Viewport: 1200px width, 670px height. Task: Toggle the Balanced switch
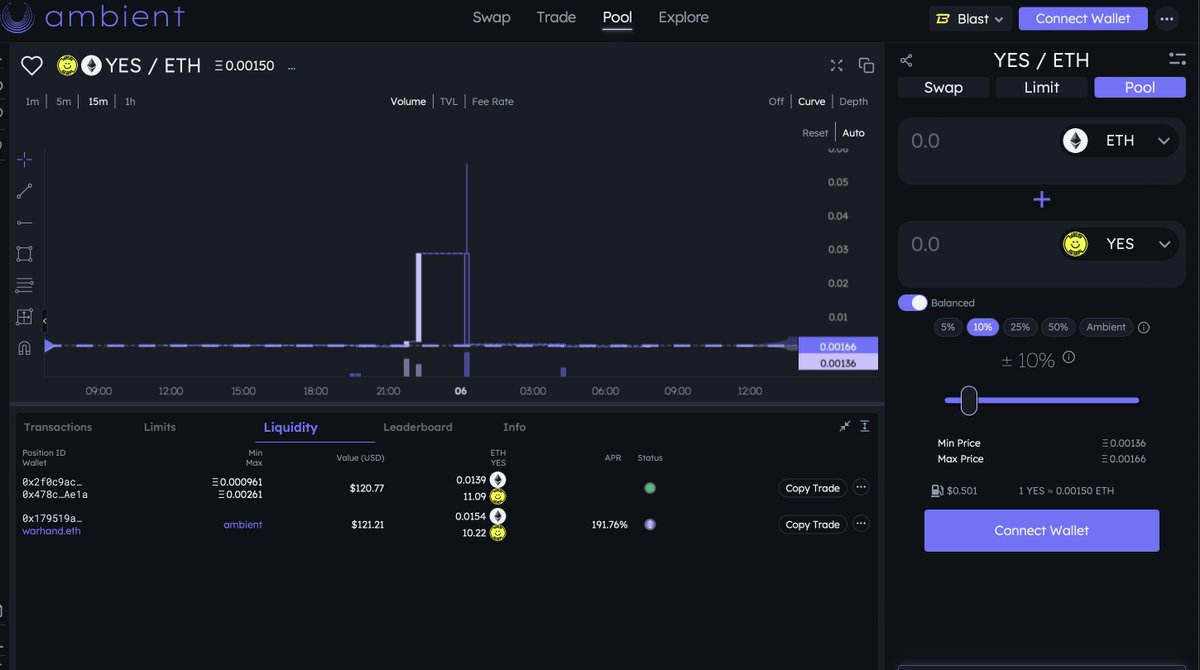(912, 303)
